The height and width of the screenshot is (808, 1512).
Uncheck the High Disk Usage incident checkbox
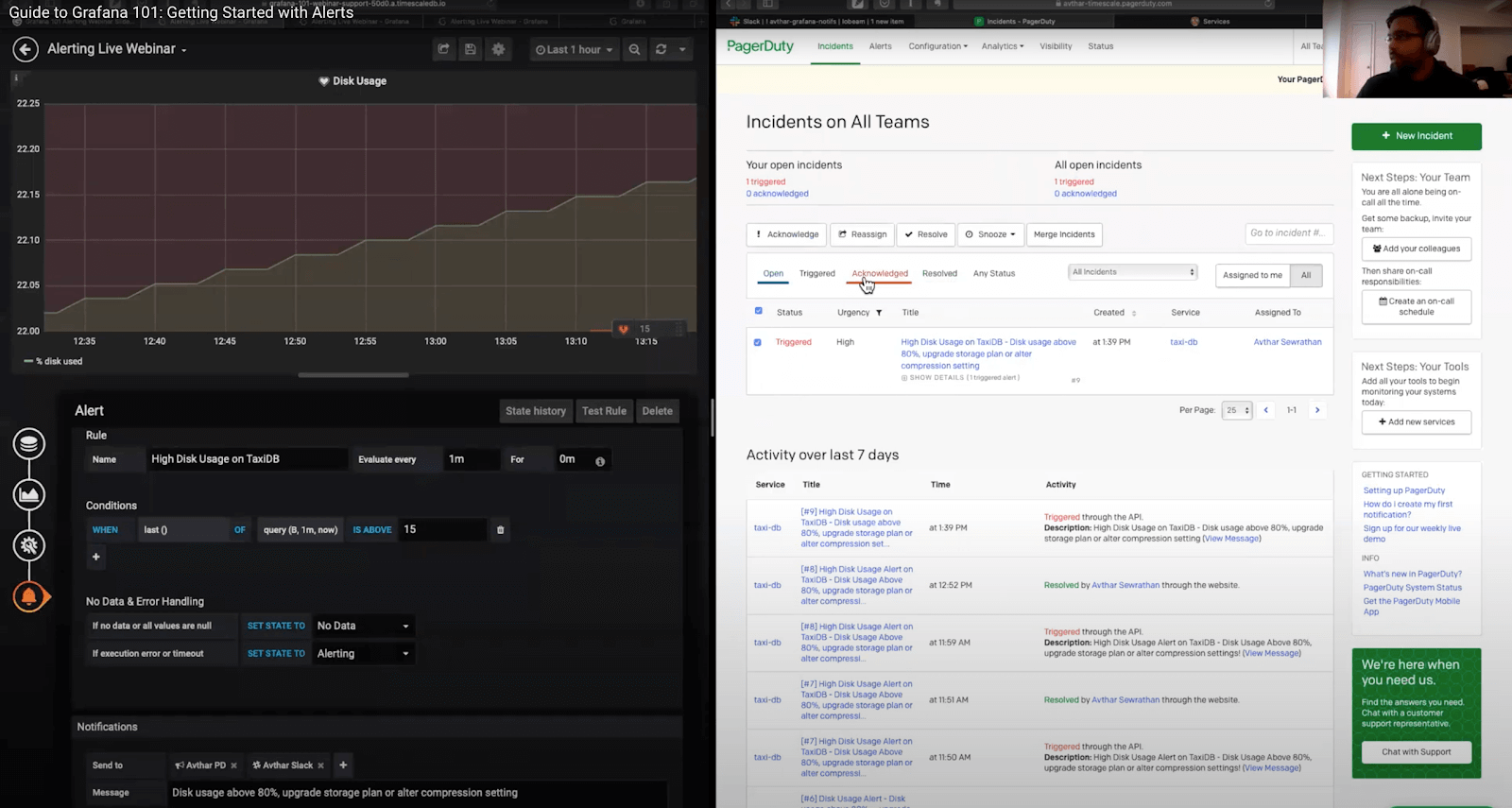[758, 342]
